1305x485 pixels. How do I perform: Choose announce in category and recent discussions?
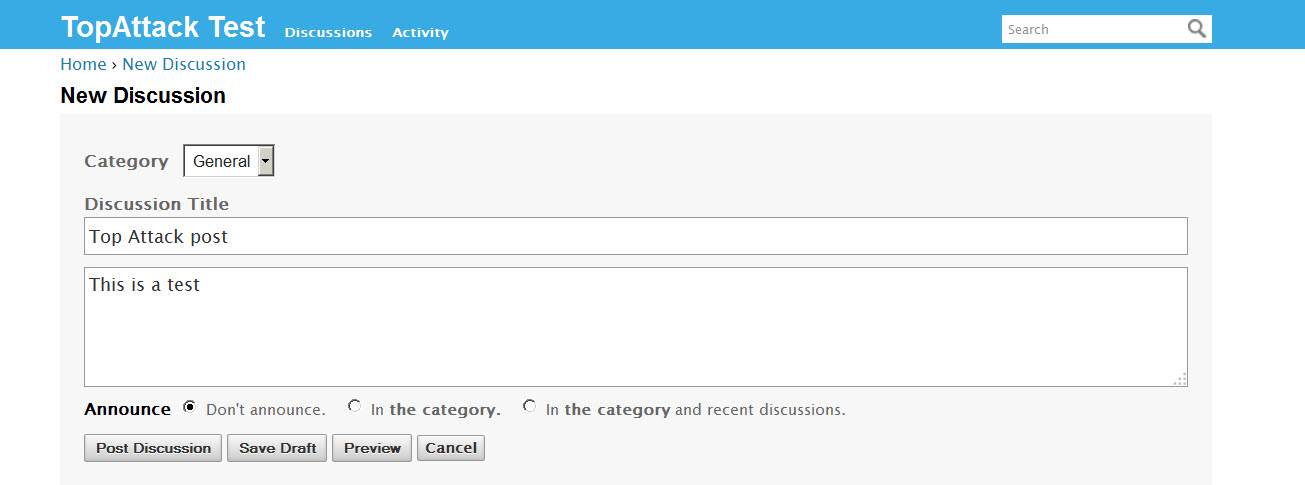click(x=529, y=406)
